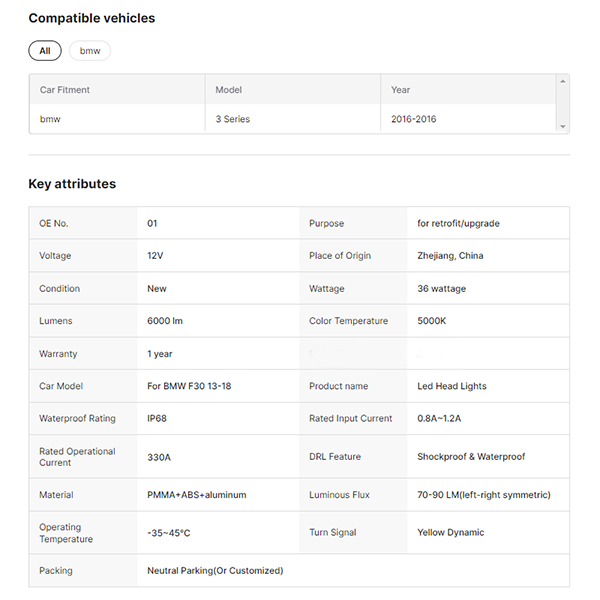Viewport: 600px width, 600px height.
Task: Click the "bmw" cell in the fitment row
Action: pyautogui.click(x=50, y=119)
